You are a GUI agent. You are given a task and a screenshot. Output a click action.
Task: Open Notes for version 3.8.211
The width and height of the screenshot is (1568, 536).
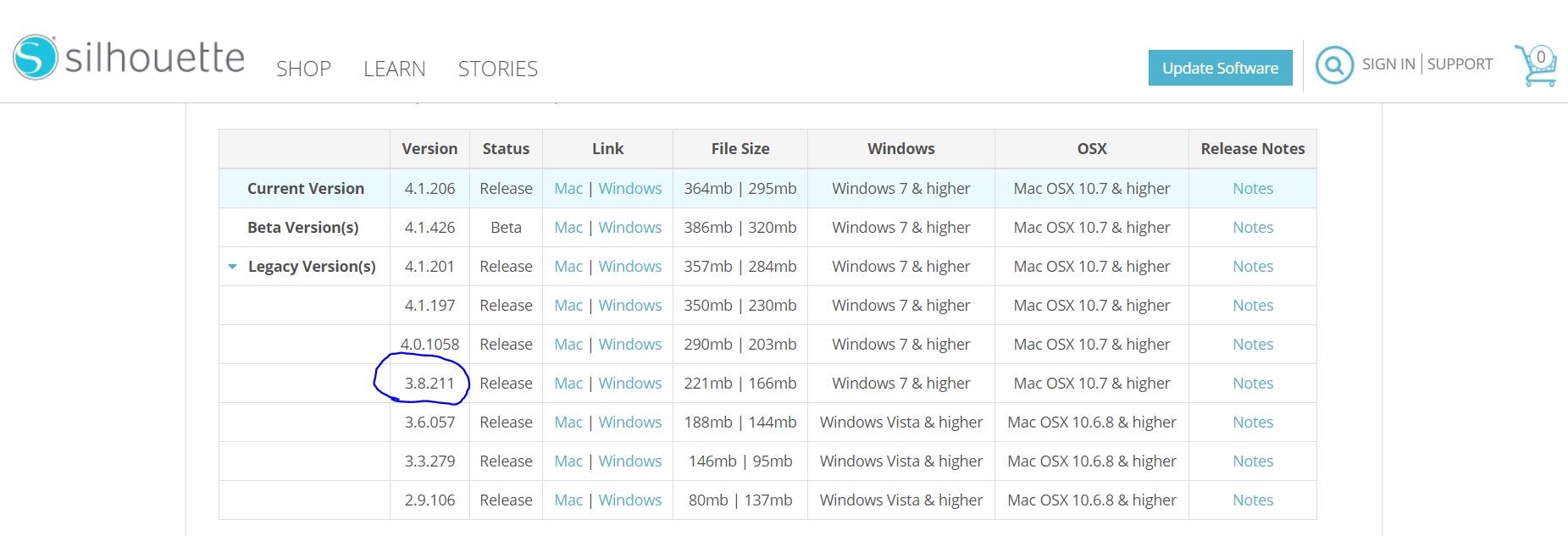tap(1253, 384)
